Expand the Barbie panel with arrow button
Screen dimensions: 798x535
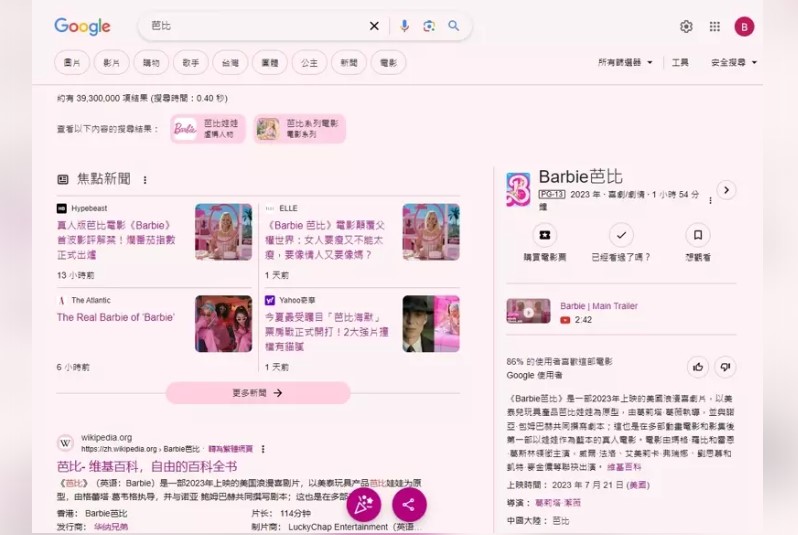tap(726, 190)
